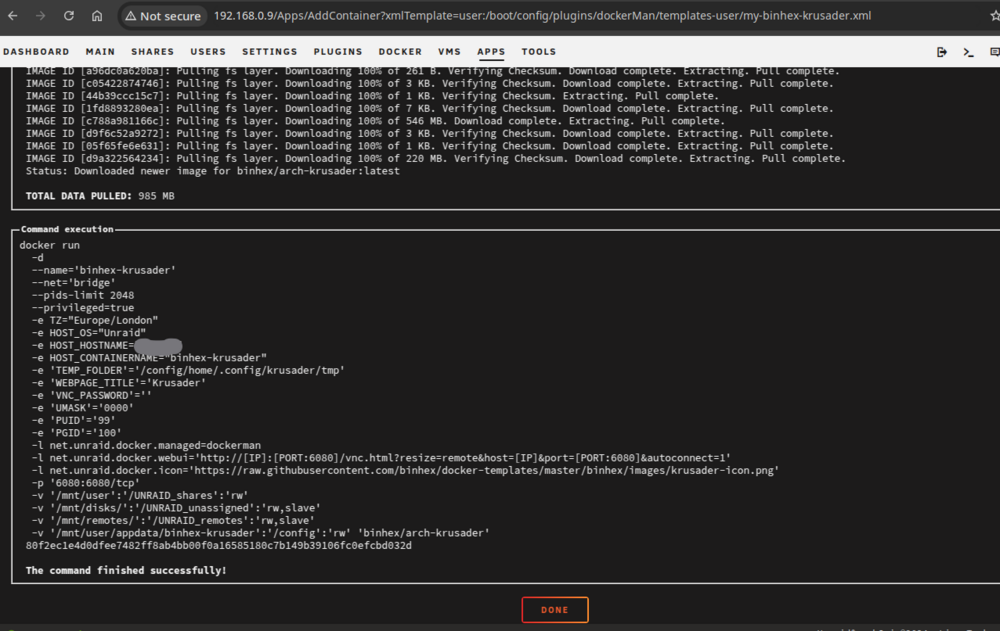Click the Unraid logout icon
The image size is (1000, 631).
(941, 52)
